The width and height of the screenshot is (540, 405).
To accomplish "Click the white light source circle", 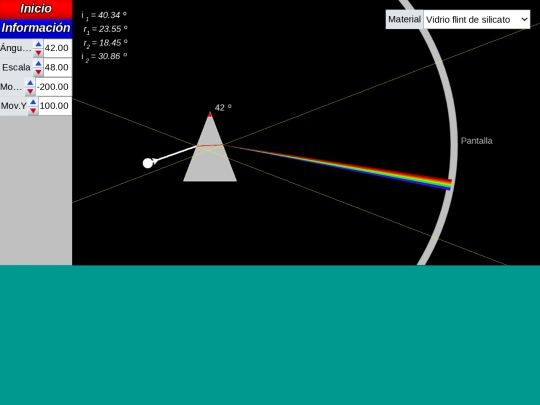I will point(148,163).
